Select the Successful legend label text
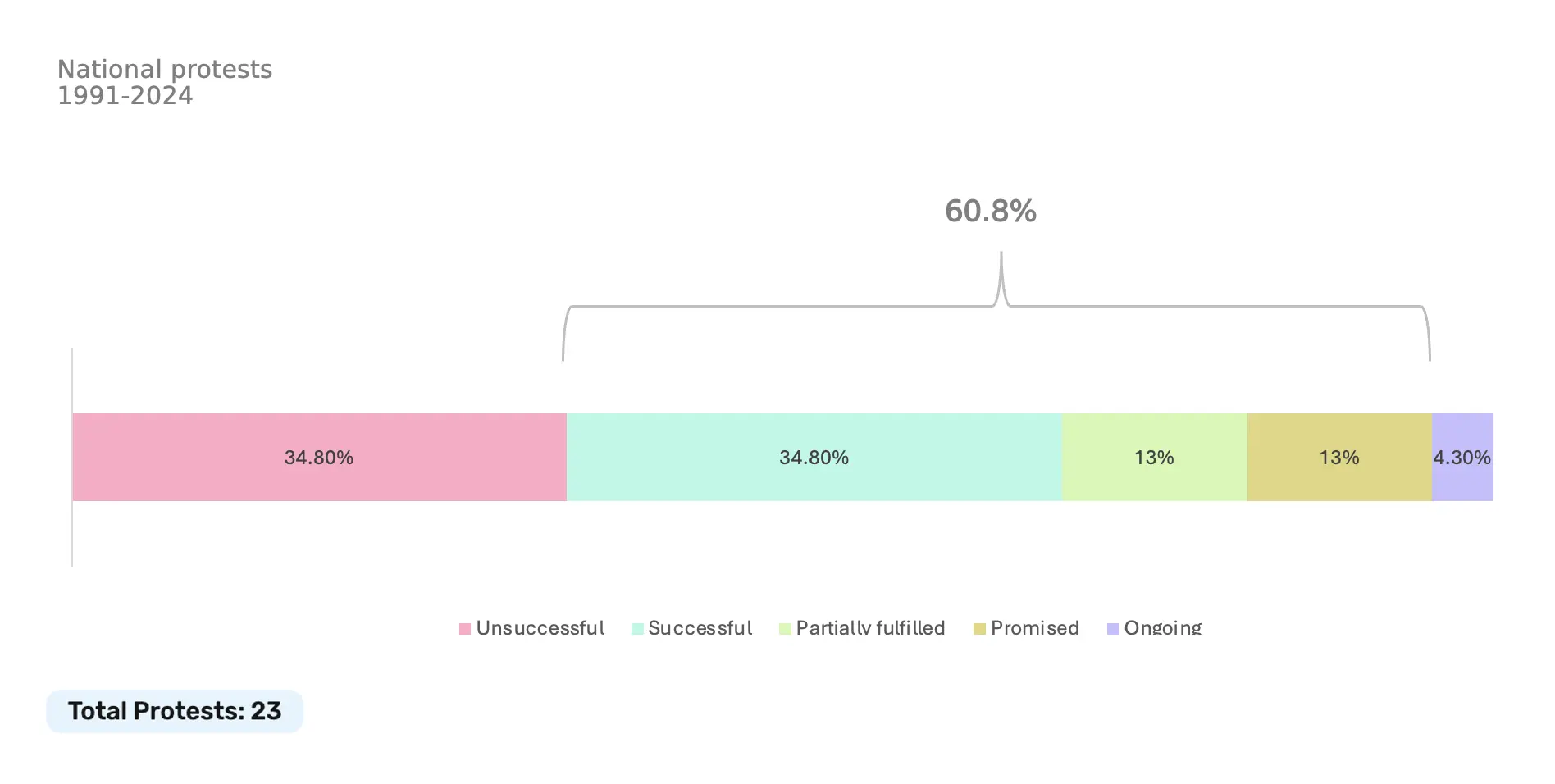The width and height of the screenshot is (1555, 784). pos(700,628)
